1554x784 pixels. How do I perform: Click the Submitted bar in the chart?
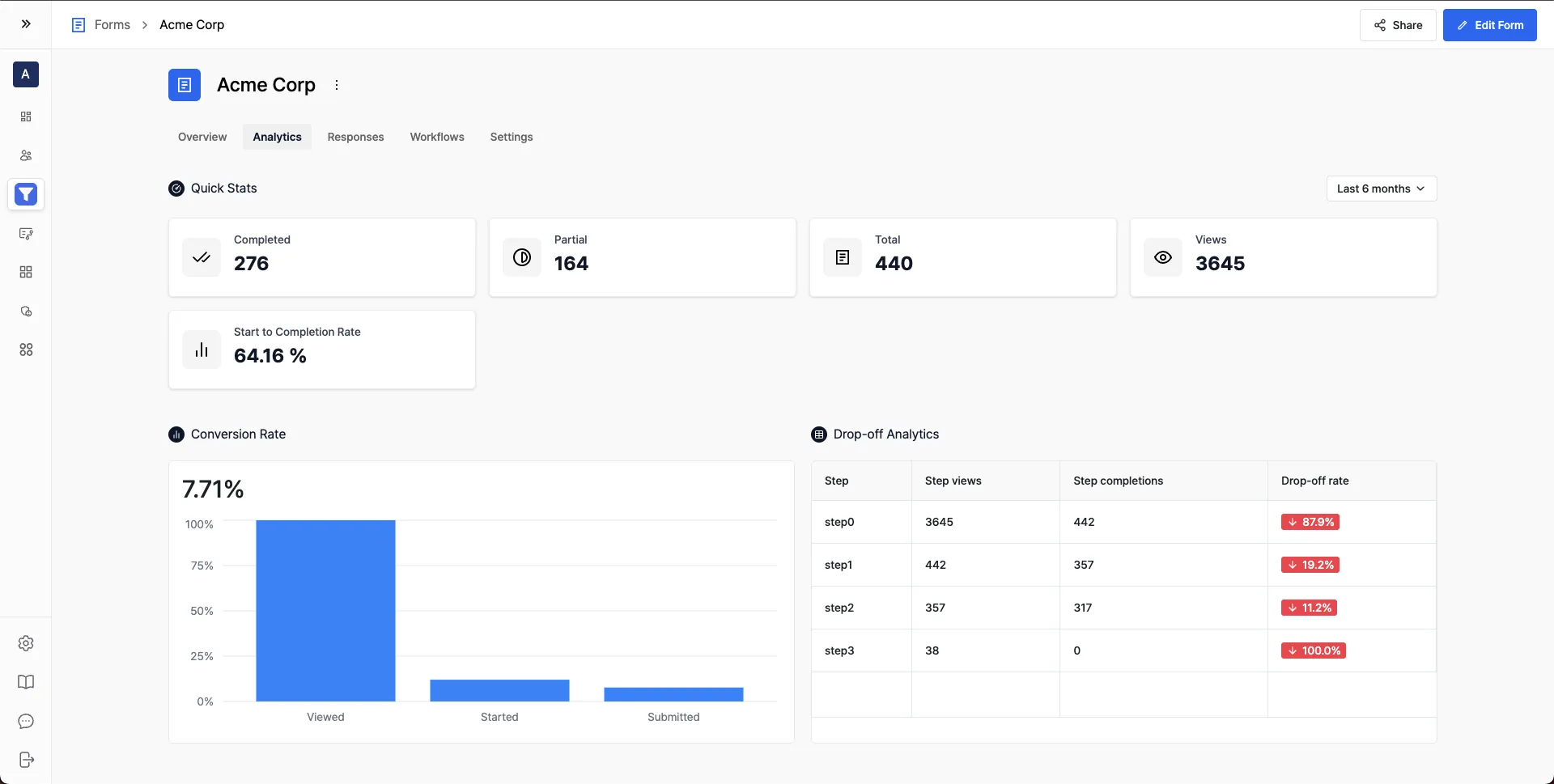pyautogui.click(x=673, y=694)
